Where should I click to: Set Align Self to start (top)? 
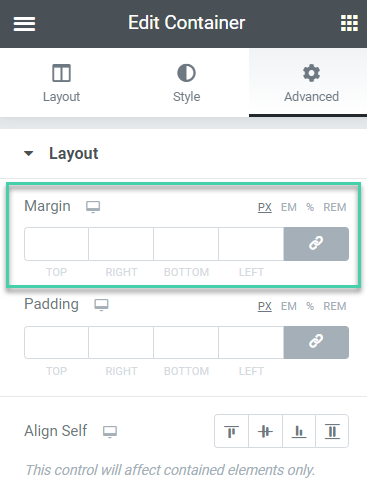click(232, 431)
